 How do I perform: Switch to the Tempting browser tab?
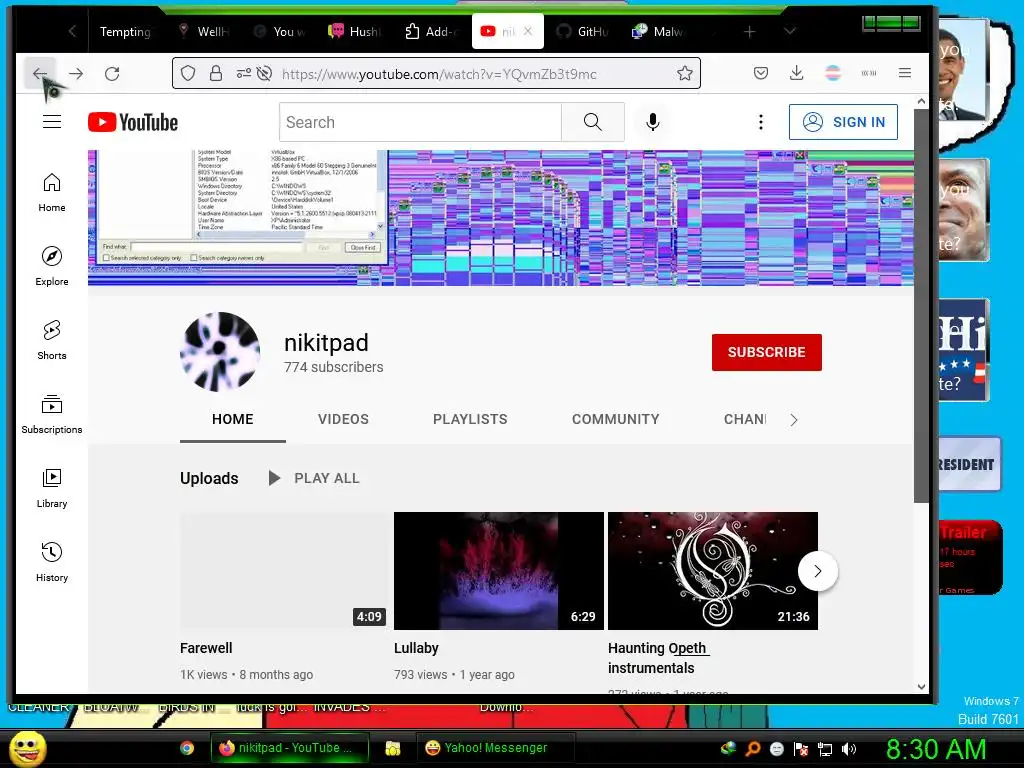pyautogui.click(x=125, y=31)
